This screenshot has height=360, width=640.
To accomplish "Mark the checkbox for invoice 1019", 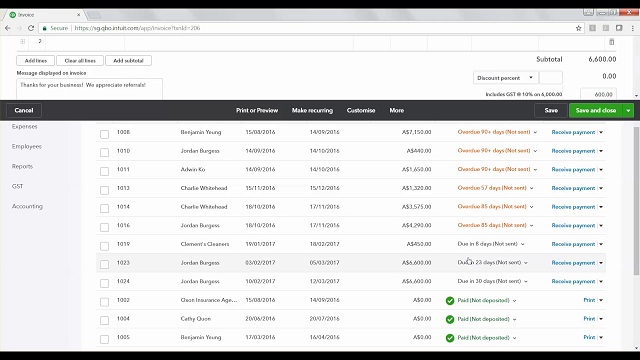I will 104,246.
